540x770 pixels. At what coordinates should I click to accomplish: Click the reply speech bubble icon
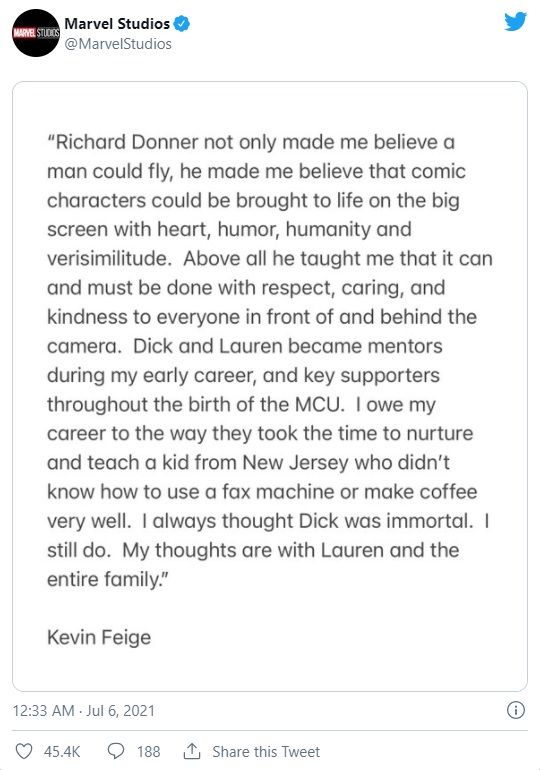point(116,751)
